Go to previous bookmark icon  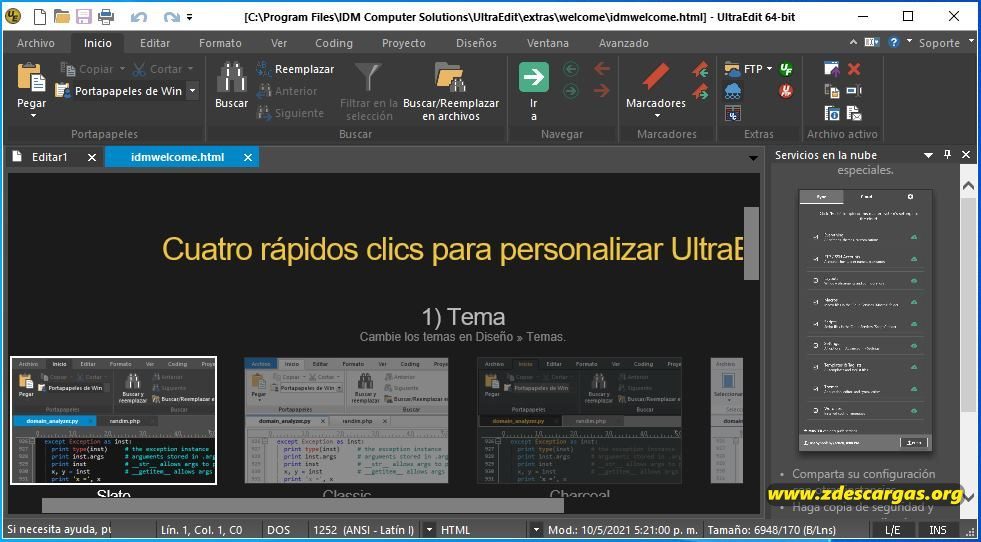(x=700, y=69)
